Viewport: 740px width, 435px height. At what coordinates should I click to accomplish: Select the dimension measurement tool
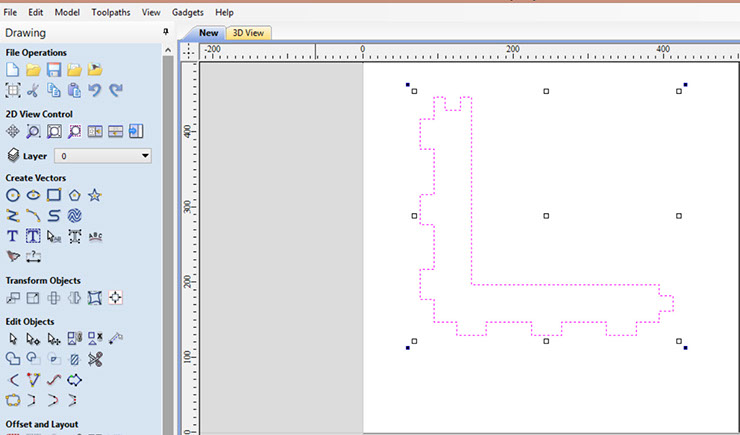[33, 257]
